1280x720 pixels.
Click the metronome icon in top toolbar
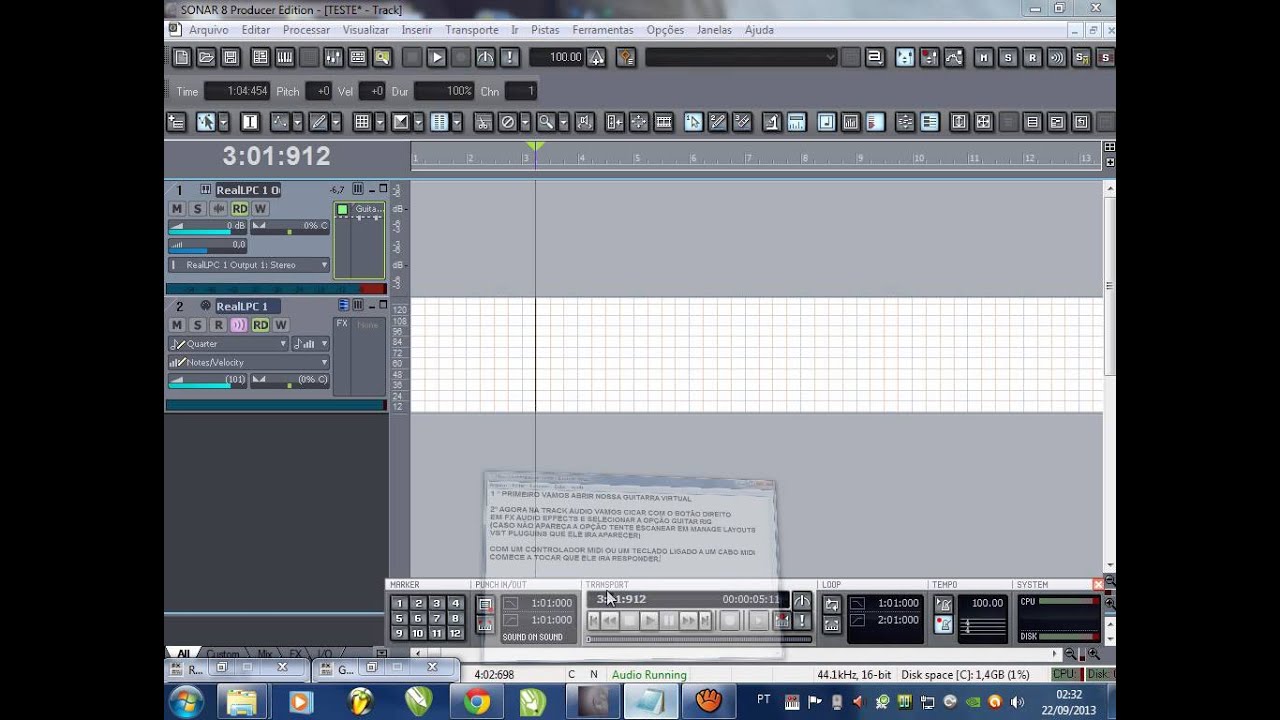tap(485, 57)
